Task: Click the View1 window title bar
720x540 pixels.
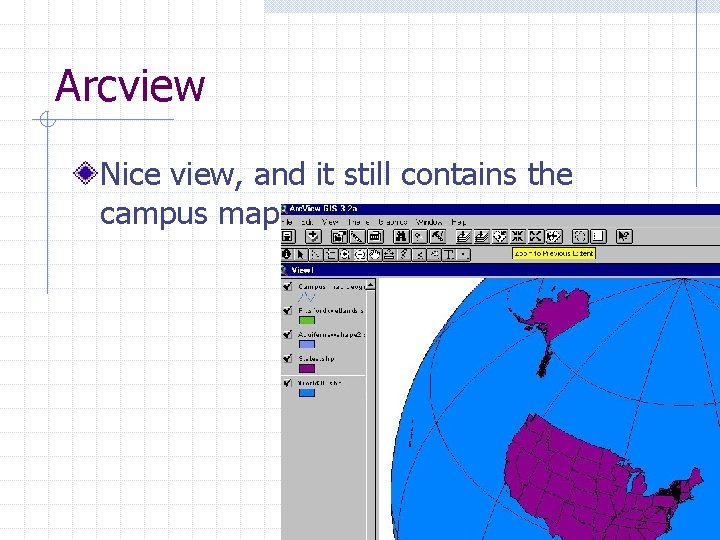Action: (501, 270)
